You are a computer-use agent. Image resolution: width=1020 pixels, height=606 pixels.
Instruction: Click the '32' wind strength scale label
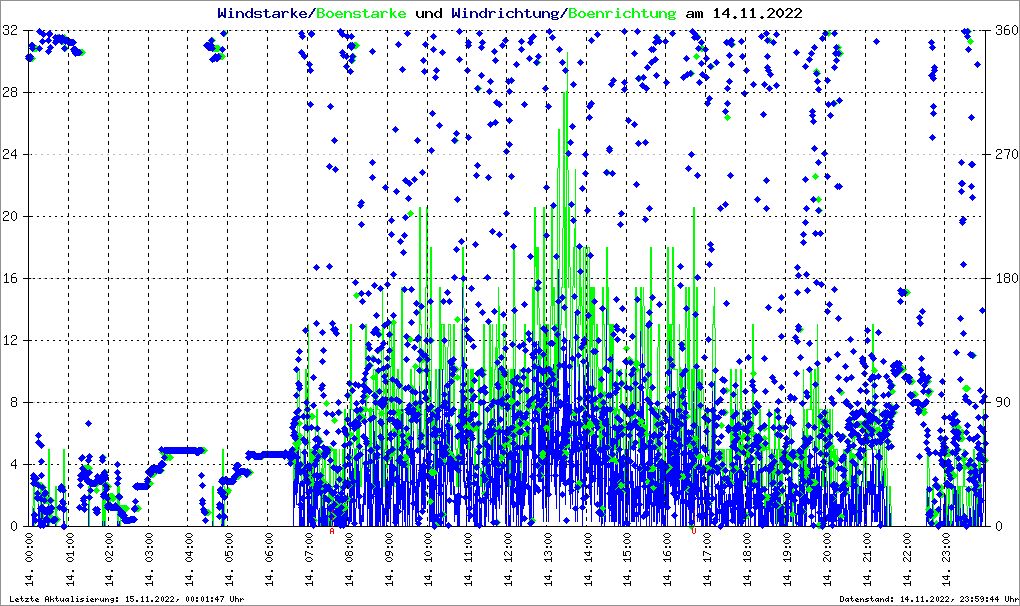click(10, 31)
